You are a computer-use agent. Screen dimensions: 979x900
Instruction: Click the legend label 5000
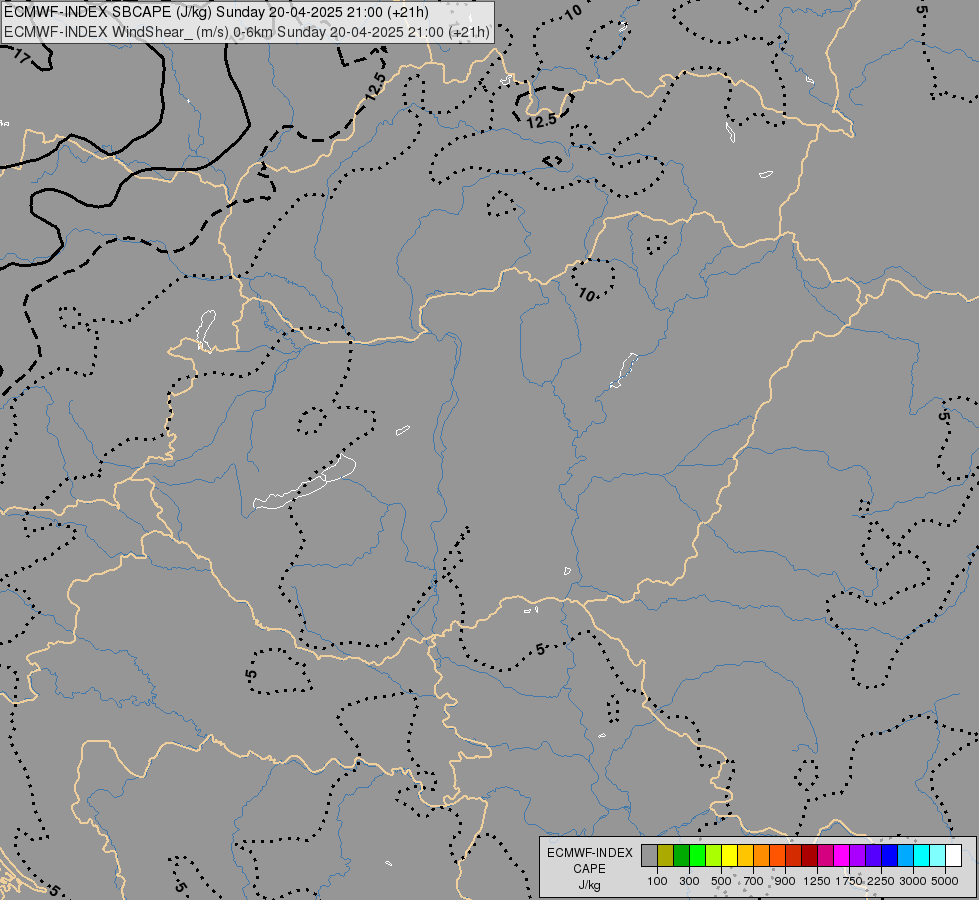[x=945, y=881]
